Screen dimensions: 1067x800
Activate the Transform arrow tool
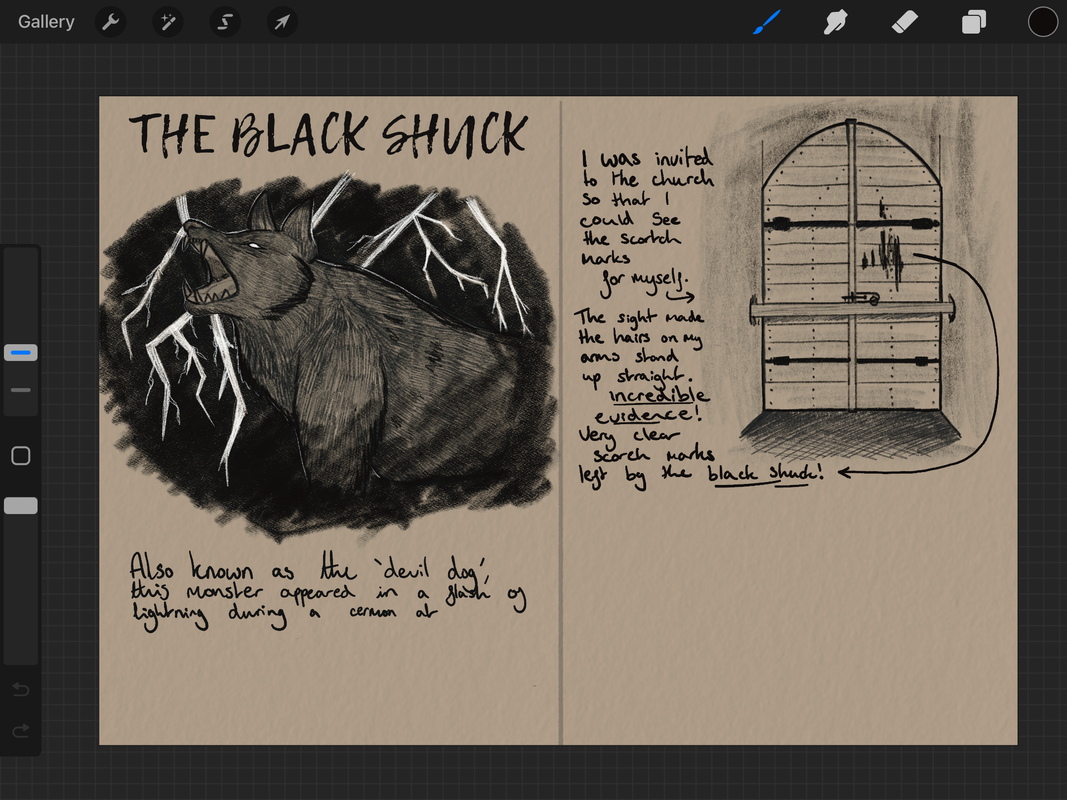282,22
